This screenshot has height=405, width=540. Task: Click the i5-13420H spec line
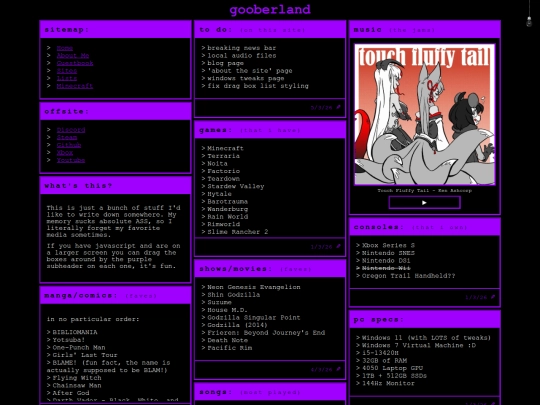tap(380, 353)
